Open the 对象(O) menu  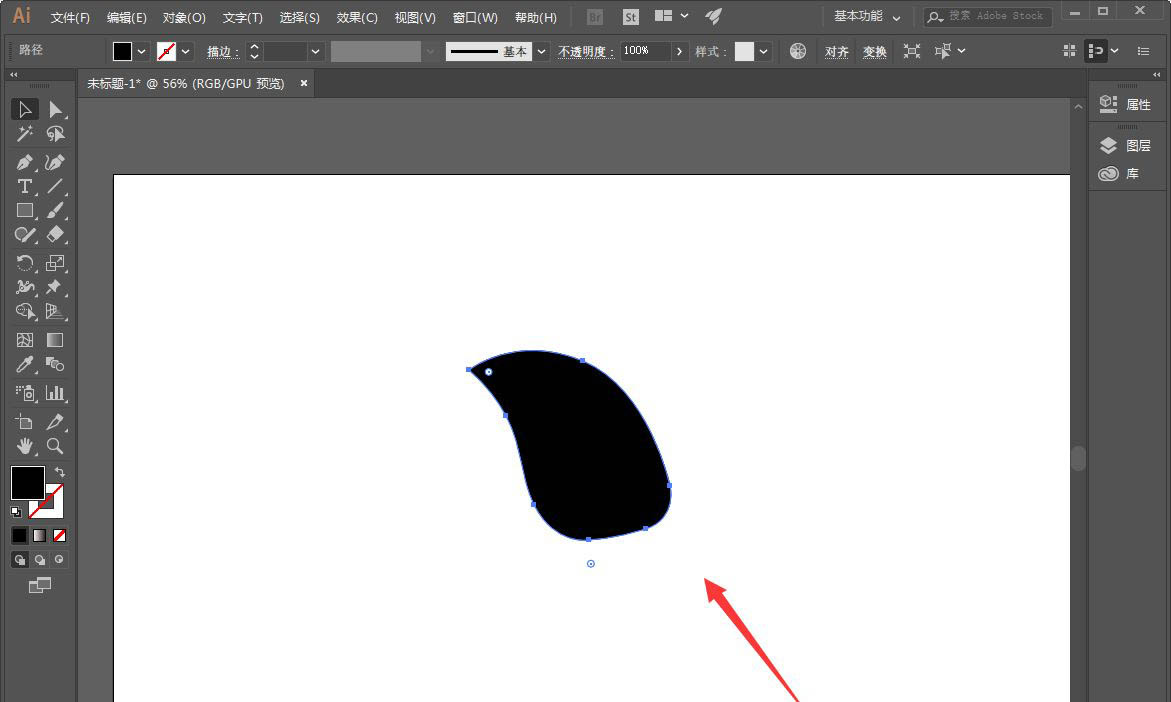pyautogui.click(x=184, y=17)
